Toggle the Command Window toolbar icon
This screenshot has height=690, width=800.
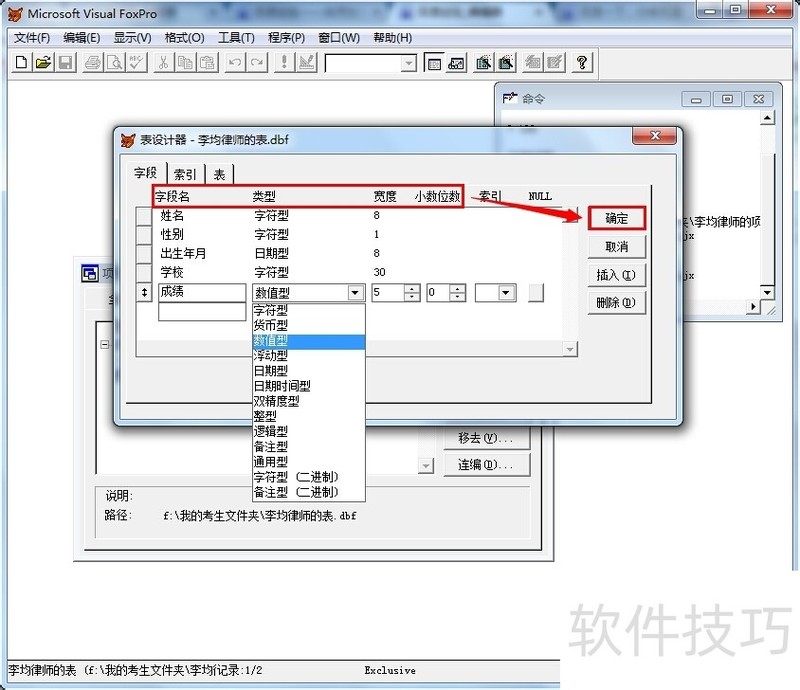[x=434, y=63]
